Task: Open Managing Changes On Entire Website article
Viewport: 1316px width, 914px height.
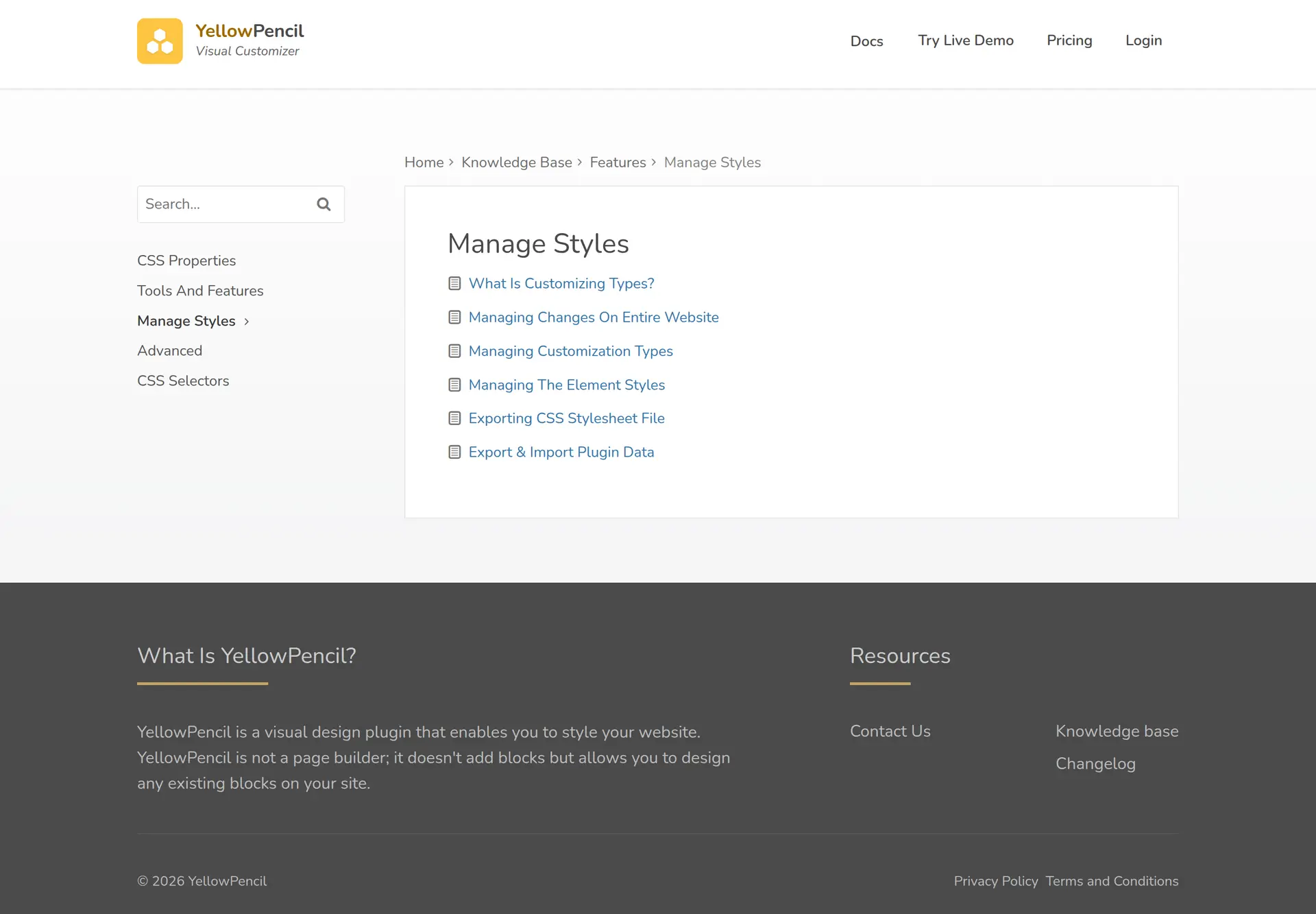Action: (x=594, y=317)
